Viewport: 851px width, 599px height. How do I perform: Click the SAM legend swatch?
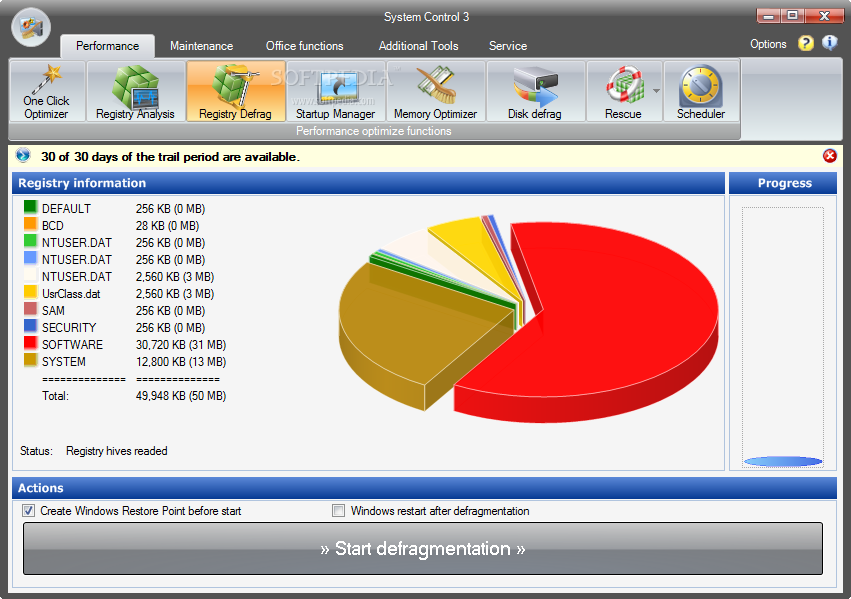30,310
